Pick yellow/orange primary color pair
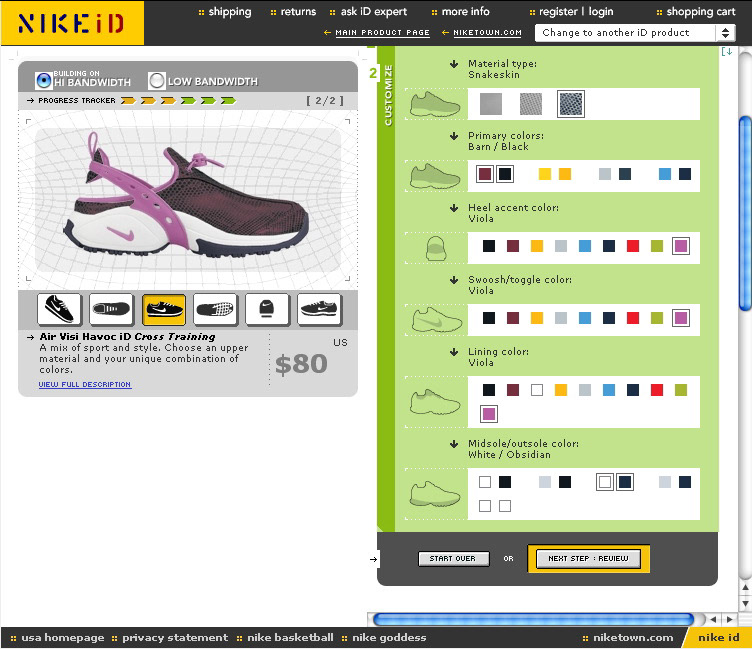752x649 pixels. (555, 174)
